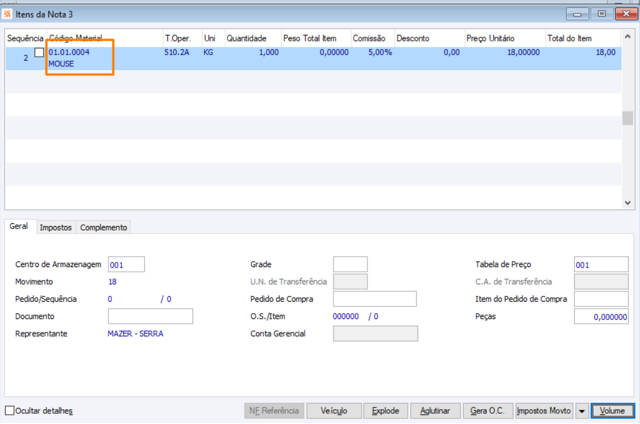Click the MAZER - SERRA representative value
Image resolution: width=640 pixels, height=424 pixels.
(x=135, y=333)
